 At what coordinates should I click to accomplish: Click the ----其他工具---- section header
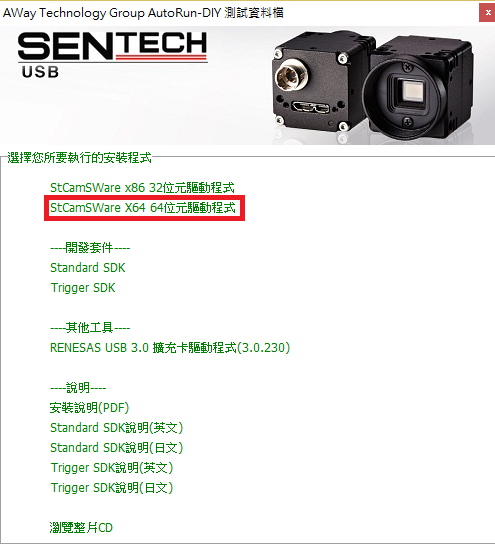[x=90, y=328]
